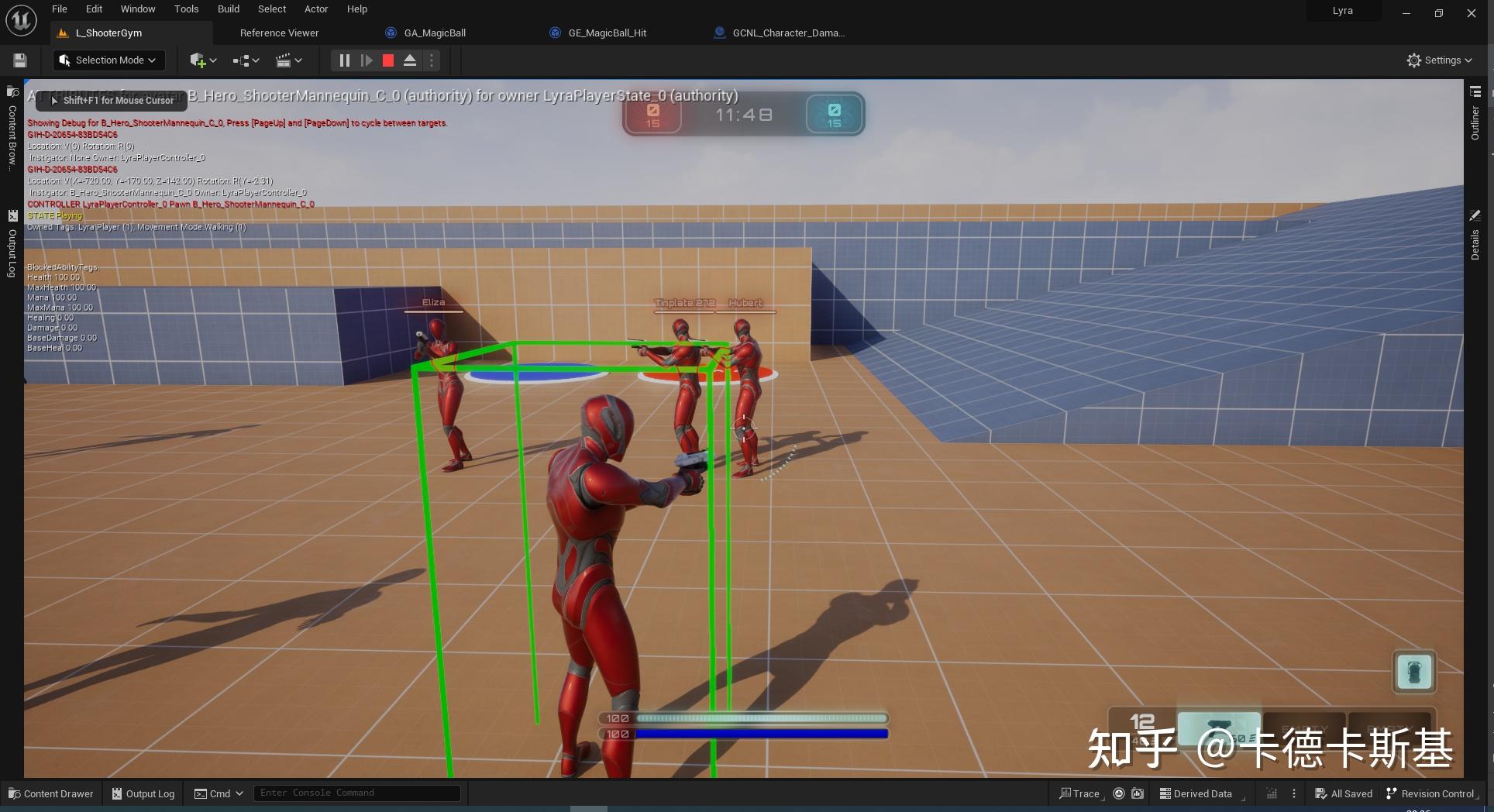Click the All Saved status button
Screen dimensions: 1494x812
click(1344, 793)
